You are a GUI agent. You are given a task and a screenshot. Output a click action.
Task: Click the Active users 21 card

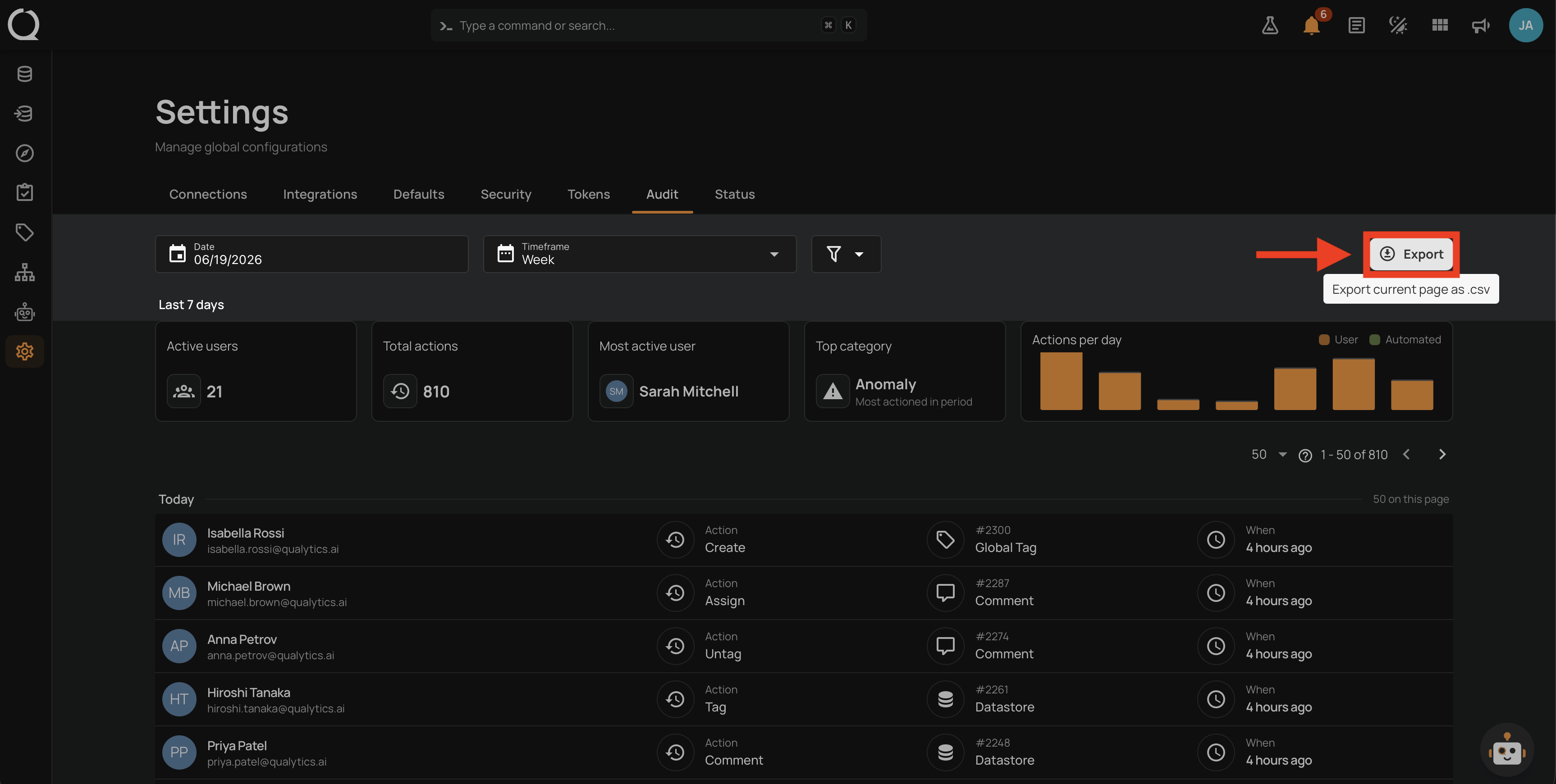point(256,371)
